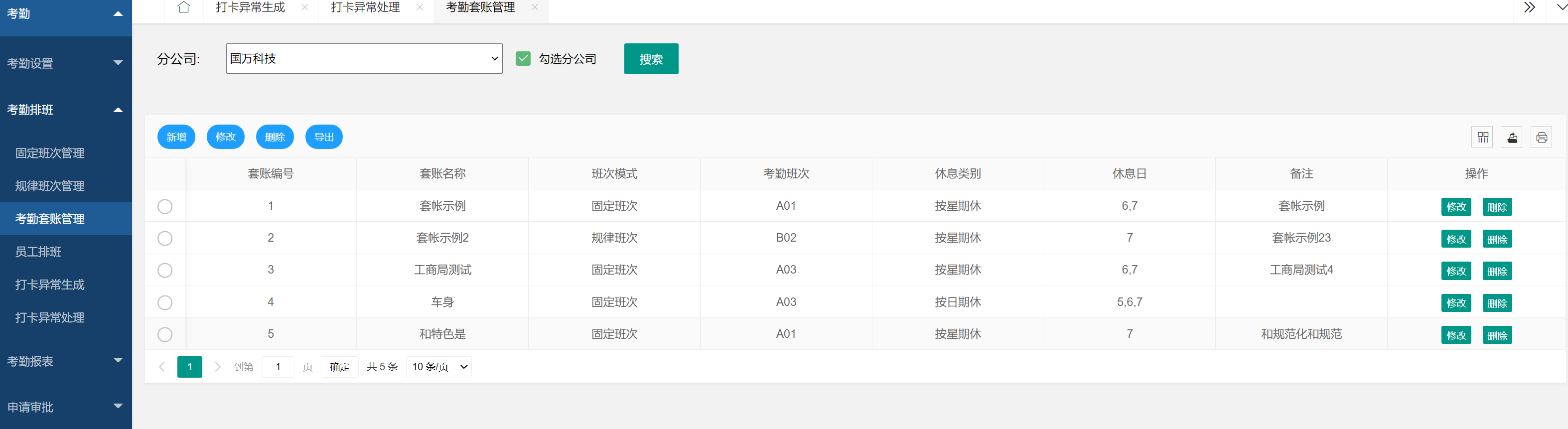The width and height of the screenshot is (1568, 429).
Task: Click the home icon tab
Action: click(x=183, y=7)
